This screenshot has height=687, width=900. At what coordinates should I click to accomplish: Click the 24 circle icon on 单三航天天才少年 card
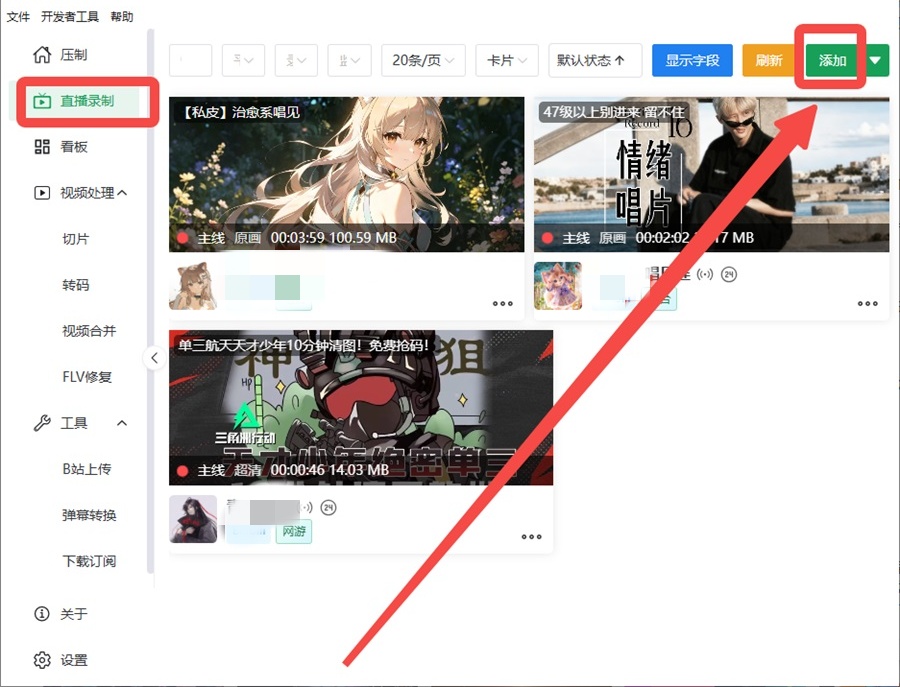click(328, 507)
